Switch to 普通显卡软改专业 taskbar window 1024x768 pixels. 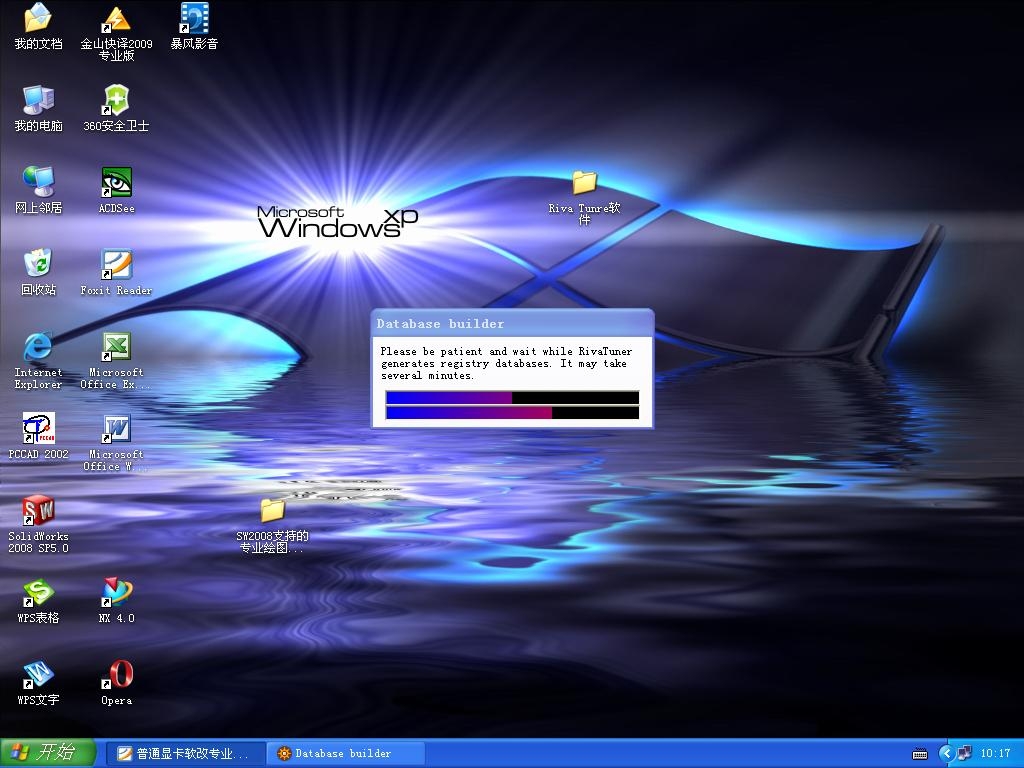pos(185,754)
